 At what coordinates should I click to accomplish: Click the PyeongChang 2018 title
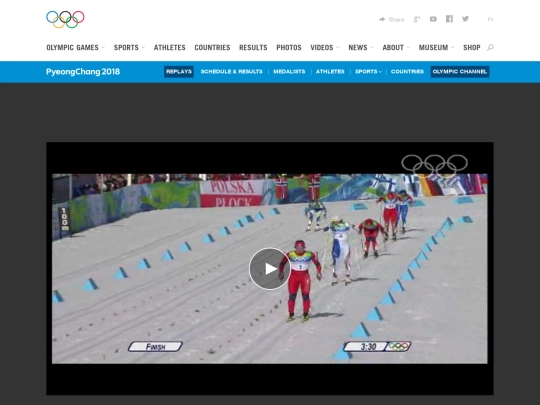point(83,72)
